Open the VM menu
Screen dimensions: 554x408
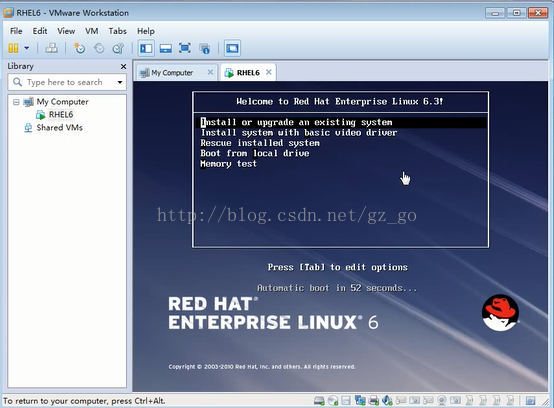(92, 31)
